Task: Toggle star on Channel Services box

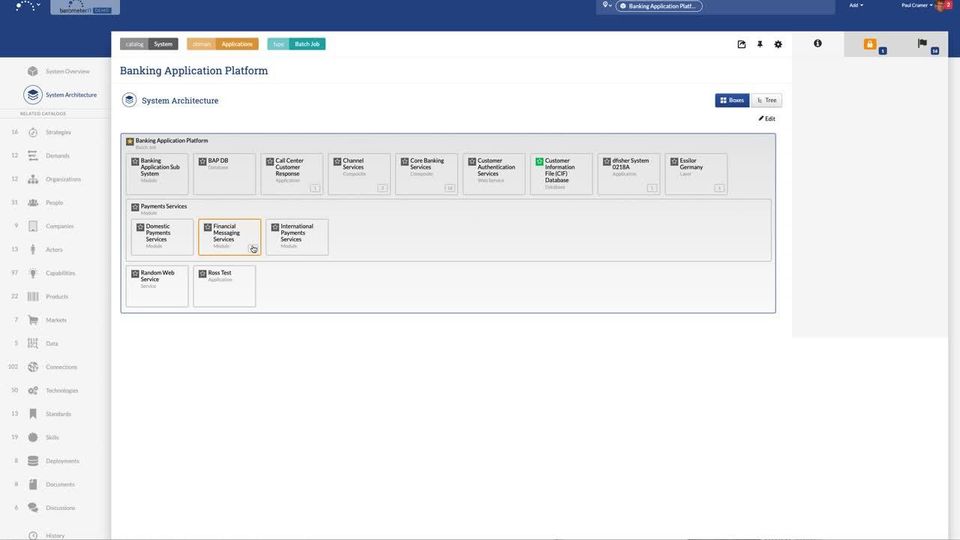Action: (337, 162)
